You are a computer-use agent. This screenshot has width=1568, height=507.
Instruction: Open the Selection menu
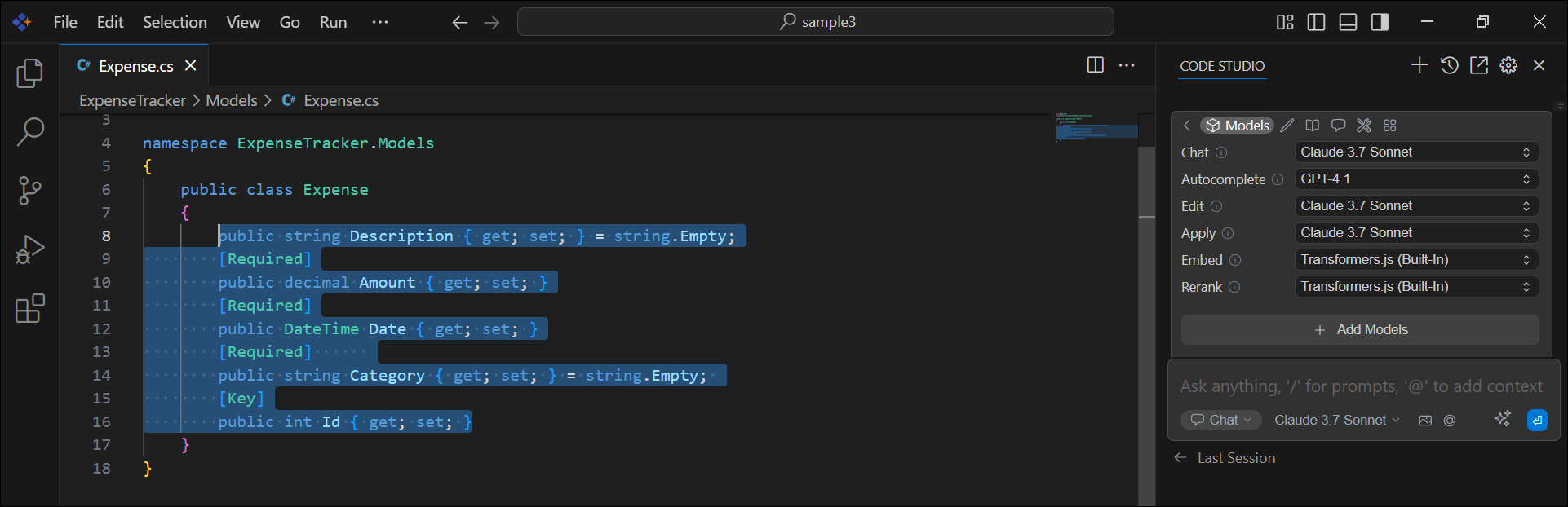pos(175,22)
